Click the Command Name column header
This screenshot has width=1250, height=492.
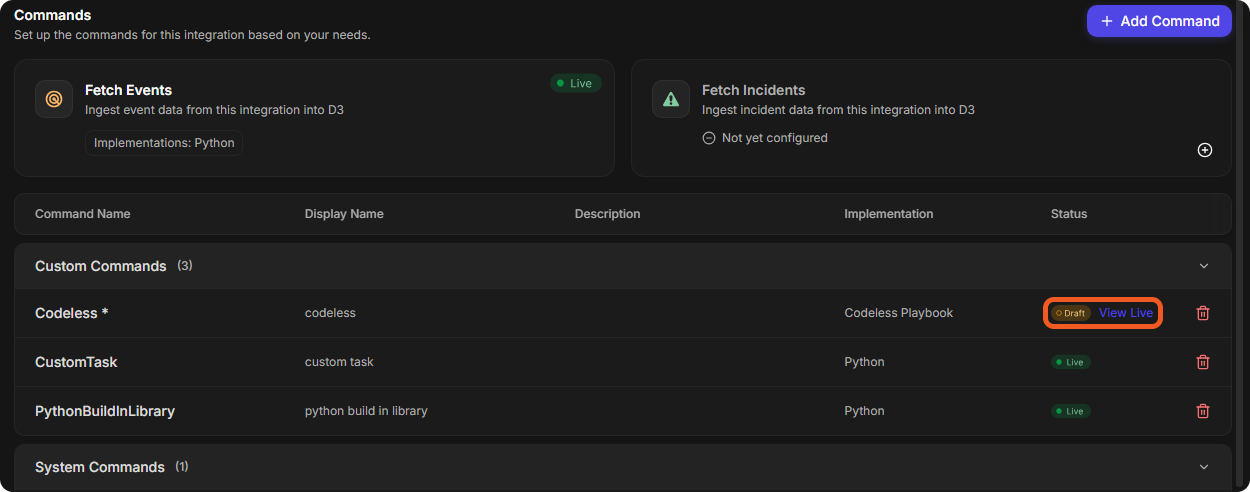click(83, 214)
